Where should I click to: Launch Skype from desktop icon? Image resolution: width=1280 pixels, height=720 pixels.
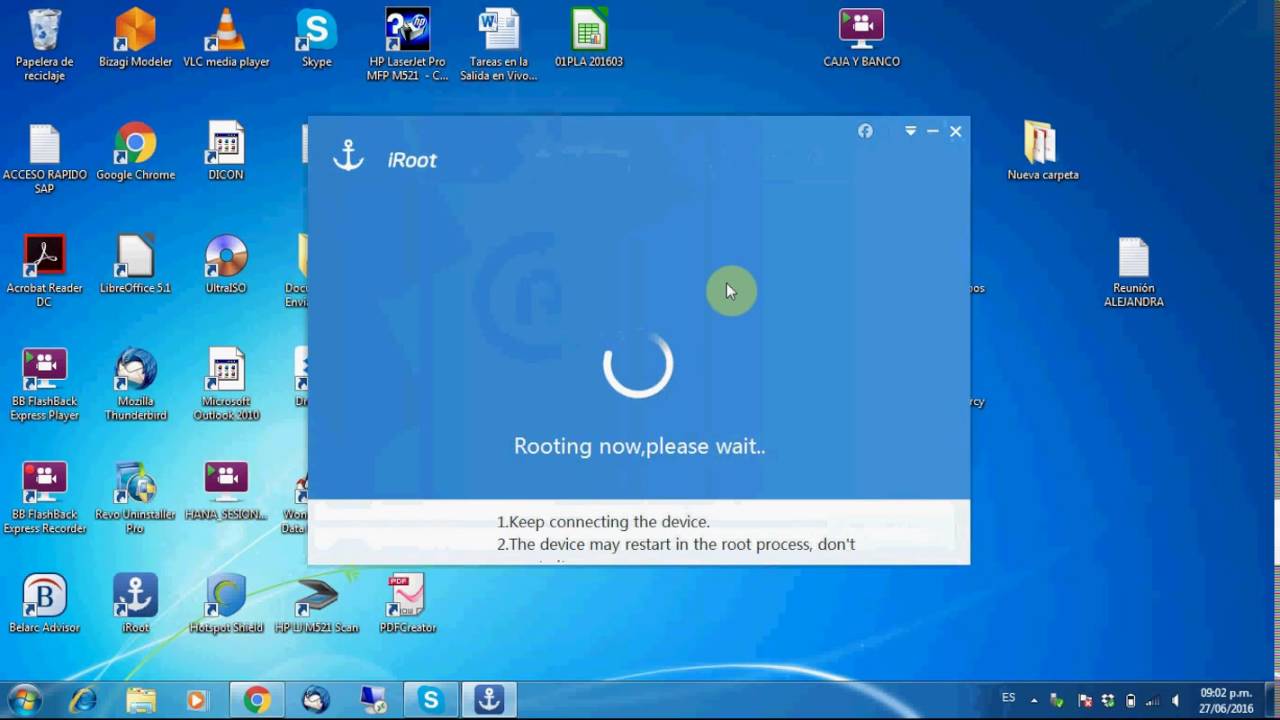[x=317, y=39]
